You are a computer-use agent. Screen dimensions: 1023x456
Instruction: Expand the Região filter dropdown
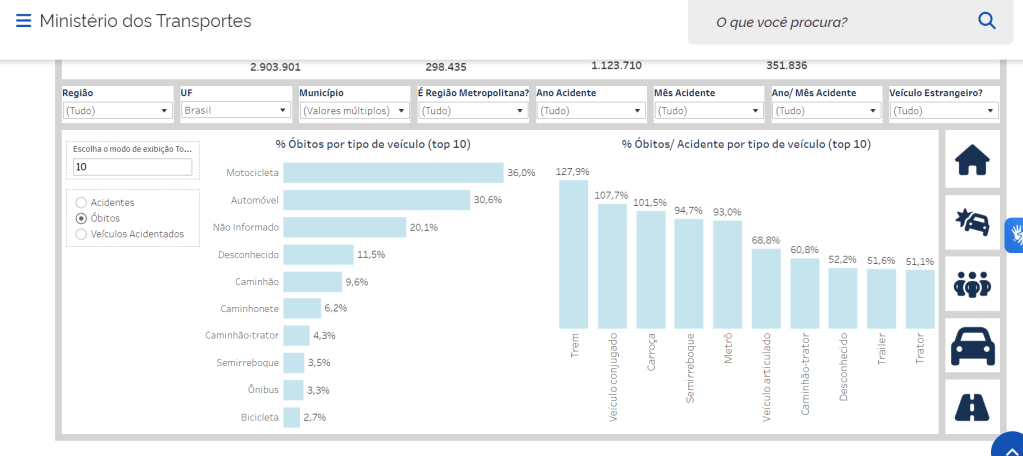pos(117,111)
